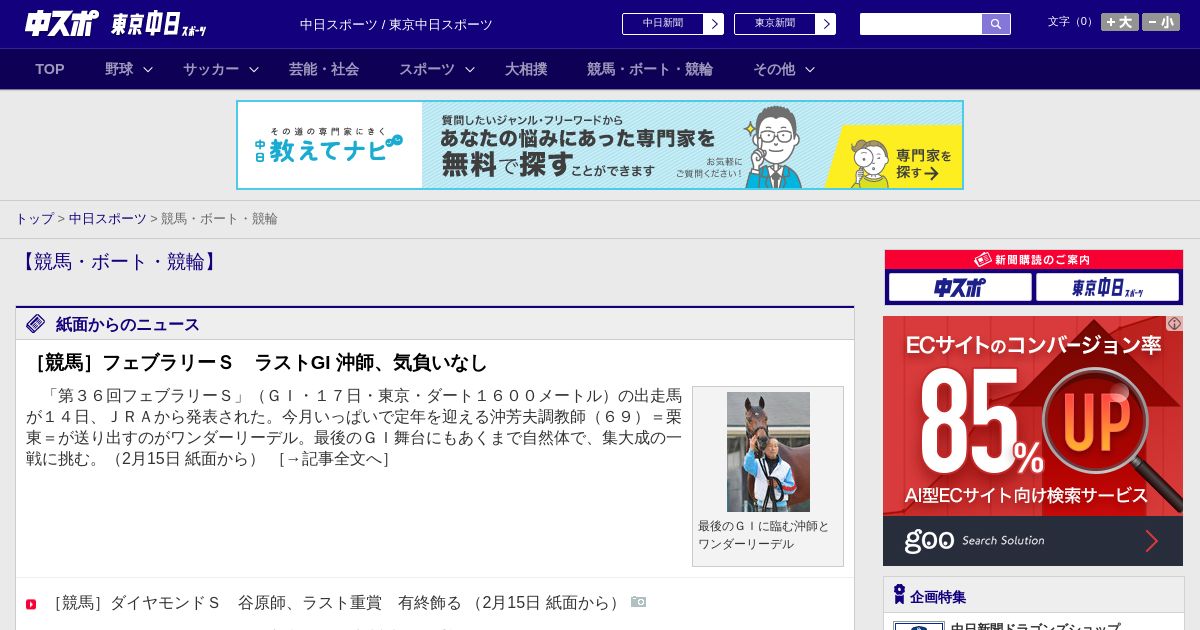Click the 企画特集 section heading

pyautogui.click(x=938, y=597)
